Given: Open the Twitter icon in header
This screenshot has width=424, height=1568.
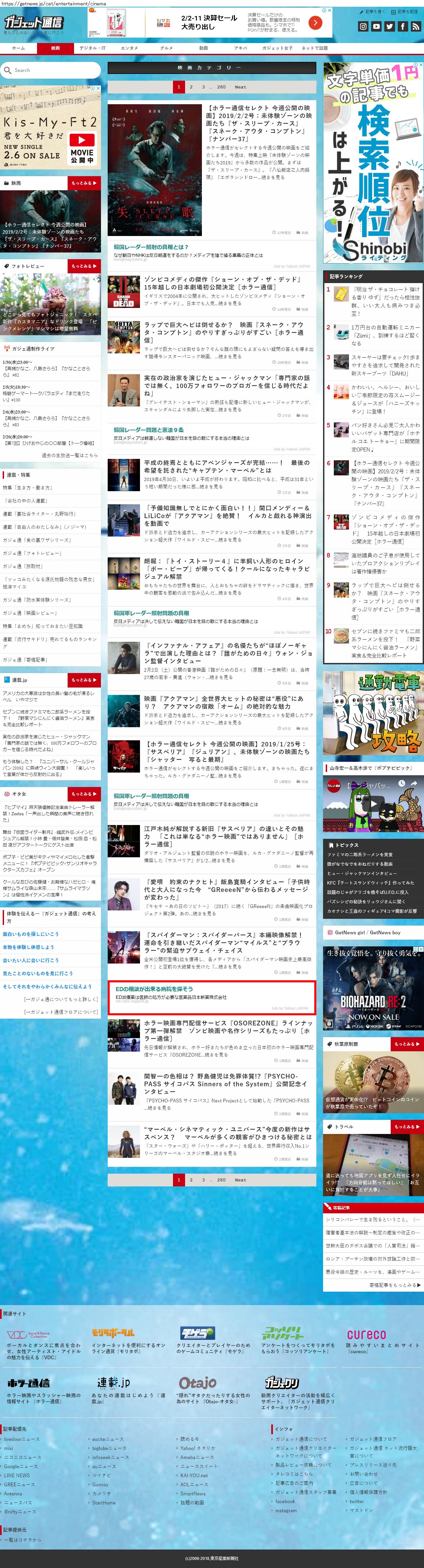Looking at the screenshot, I should (389, 26).
